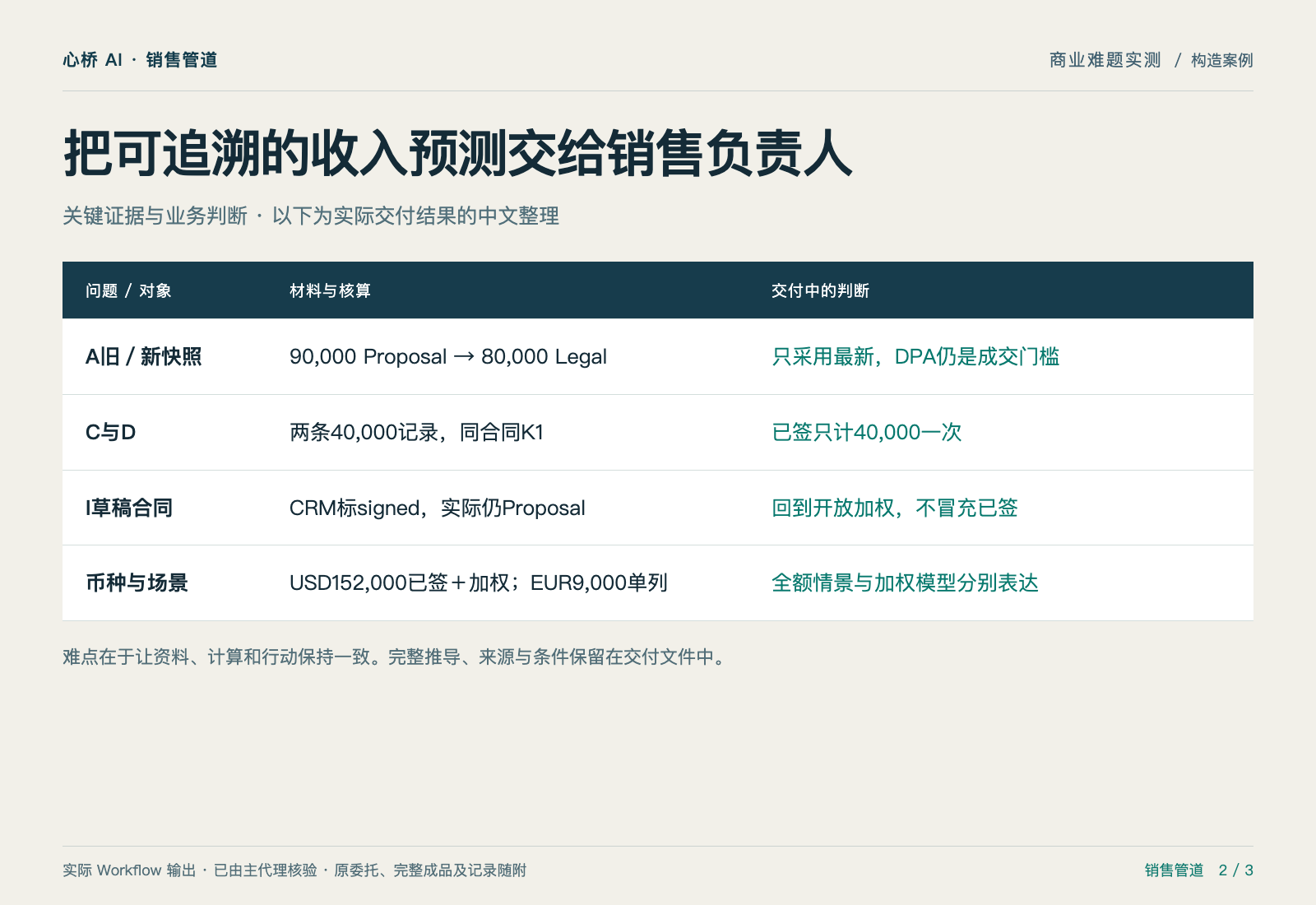The image size is (1316, 905).
Task: Click the 构造案例 label in header
Action: [x=1221, y=60]
